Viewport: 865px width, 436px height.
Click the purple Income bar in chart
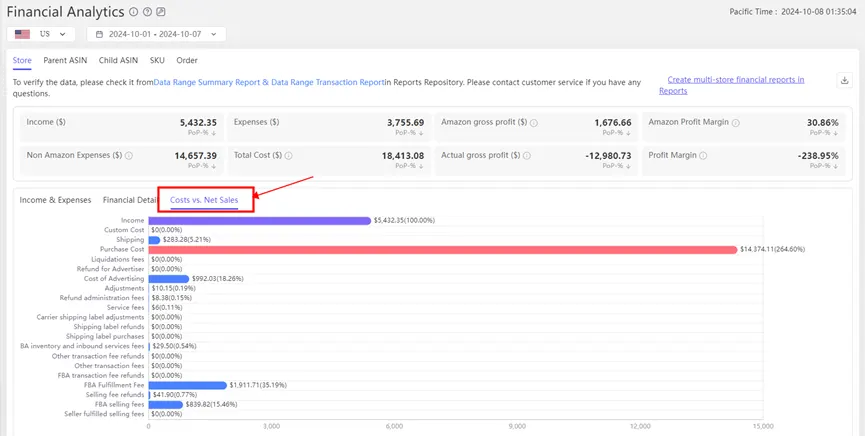[x=259, y=221]
